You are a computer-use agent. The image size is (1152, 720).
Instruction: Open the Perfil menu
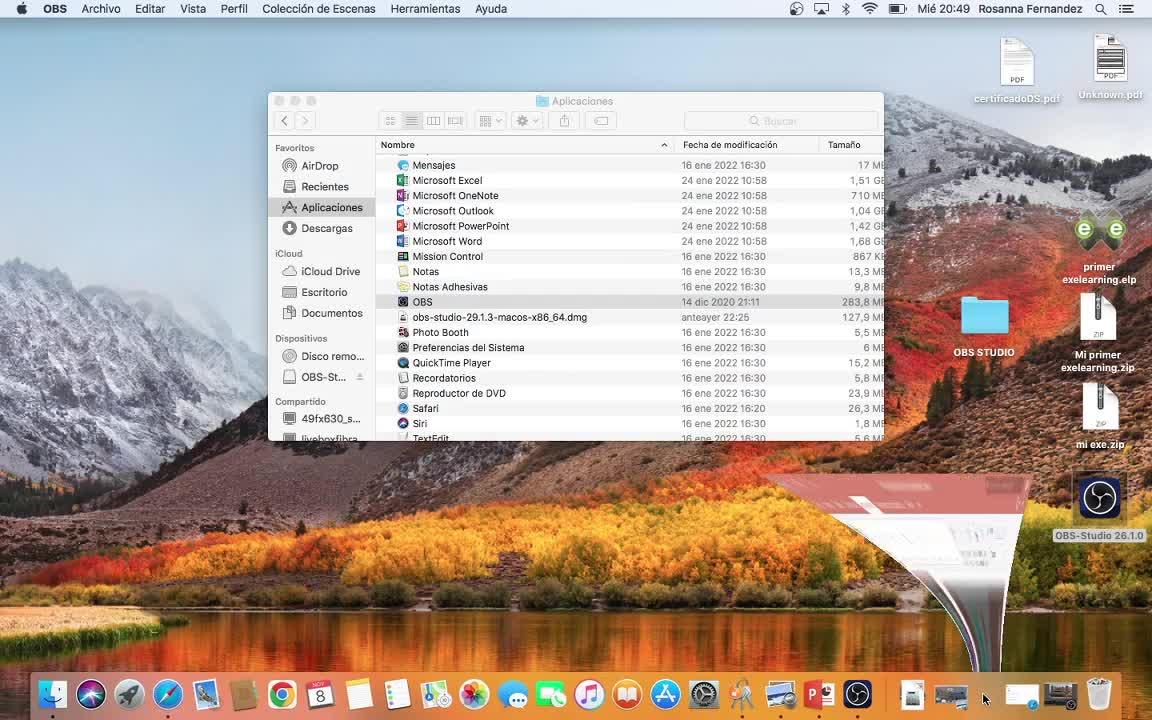(234, 9)
